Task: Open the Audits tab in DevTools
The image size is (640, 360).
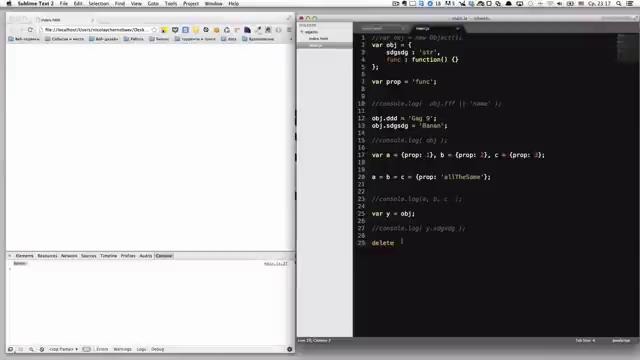Action: (146, 256)
